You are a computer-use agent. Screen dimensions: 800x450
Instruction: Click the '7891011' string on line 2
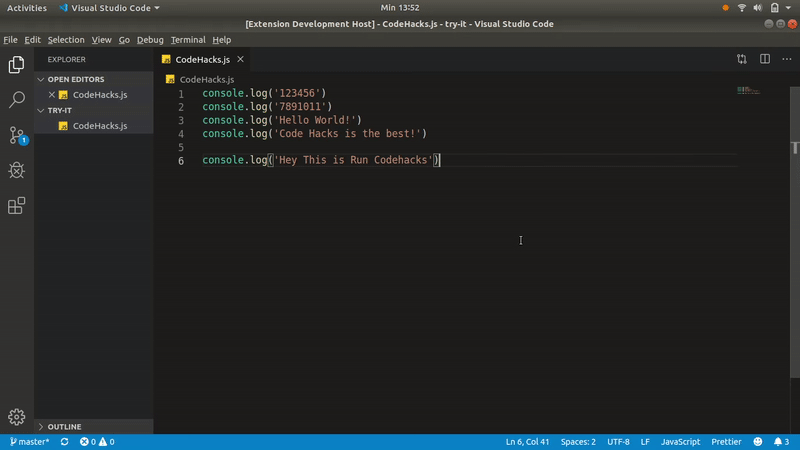click(x=300, y=107)
